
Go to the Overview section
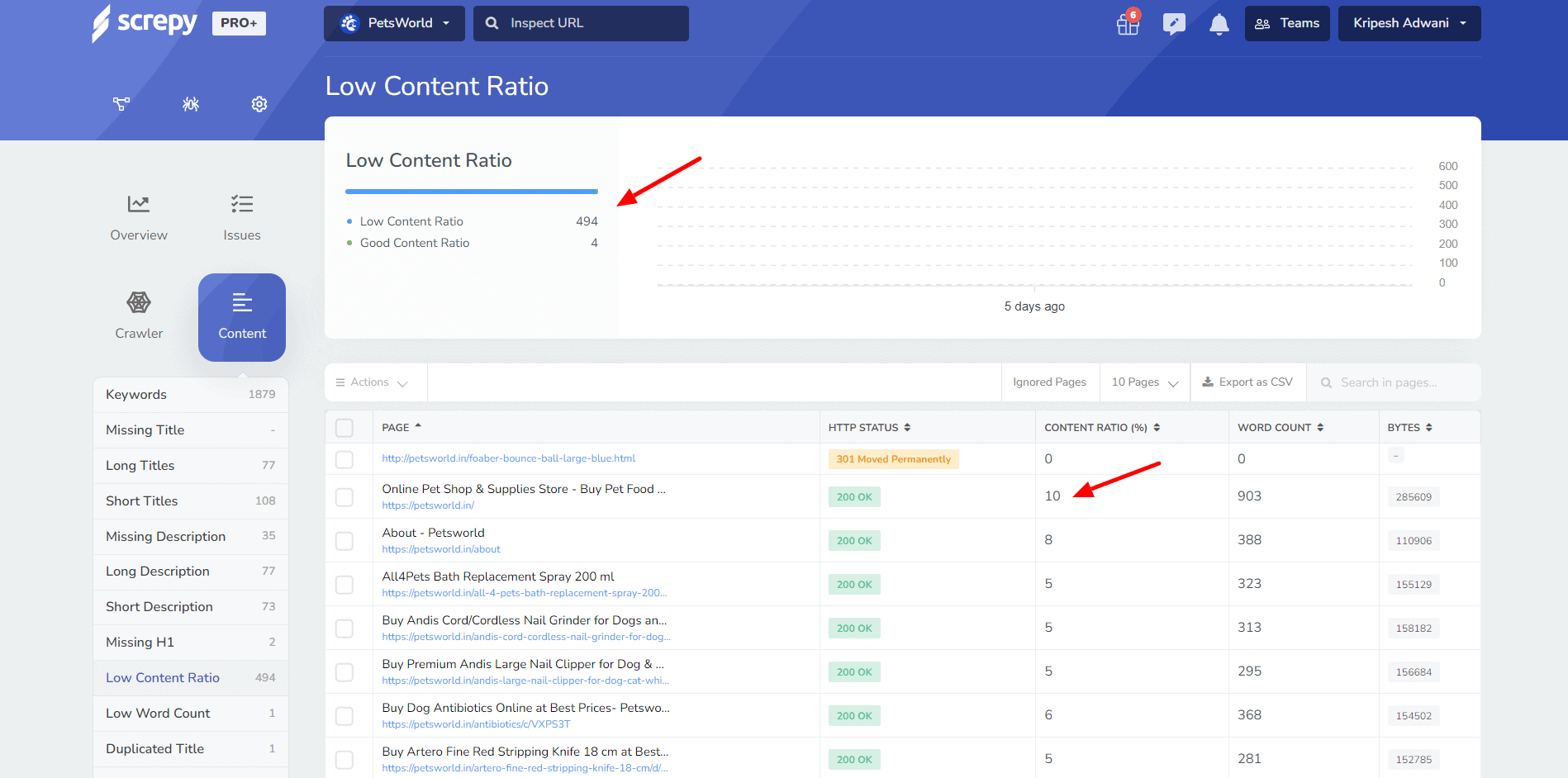139,218
